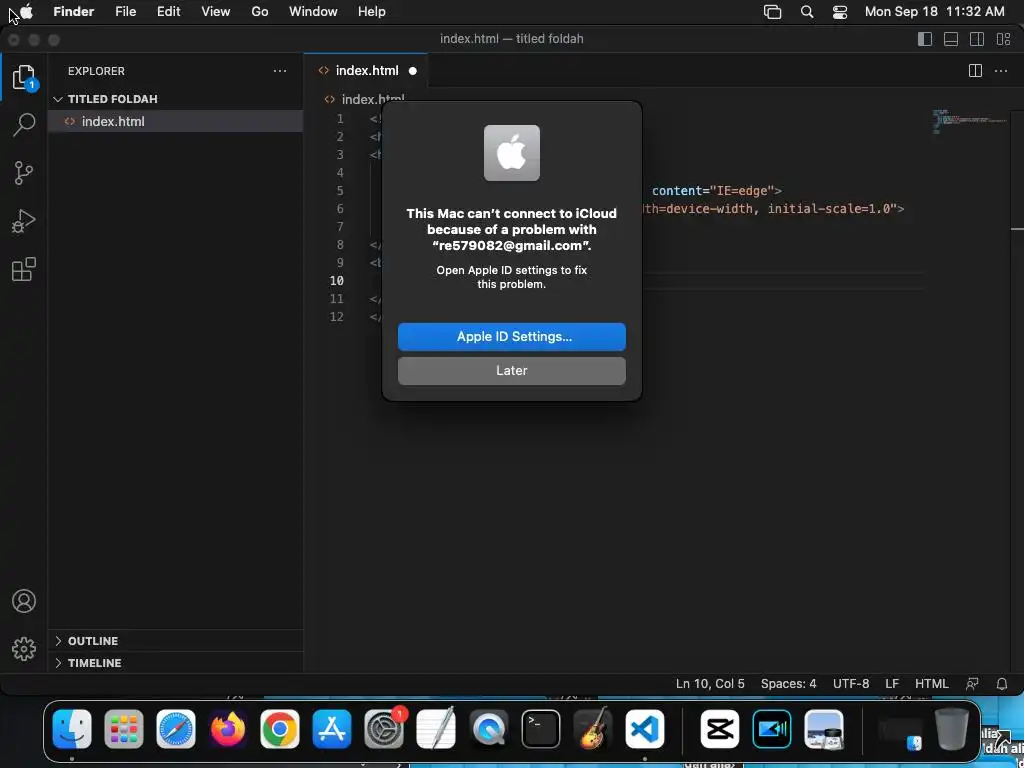This screenshot has width=1024, height=768.
Task: Click the date and time clock
Action: pos(935,12)
